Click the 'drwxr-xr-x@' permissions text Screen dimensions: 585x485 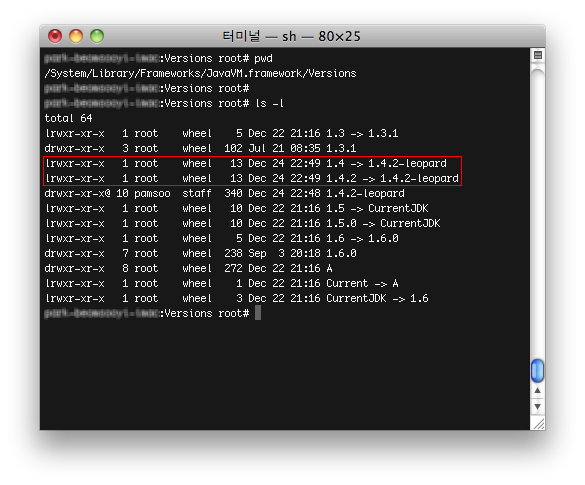[77, 193]
